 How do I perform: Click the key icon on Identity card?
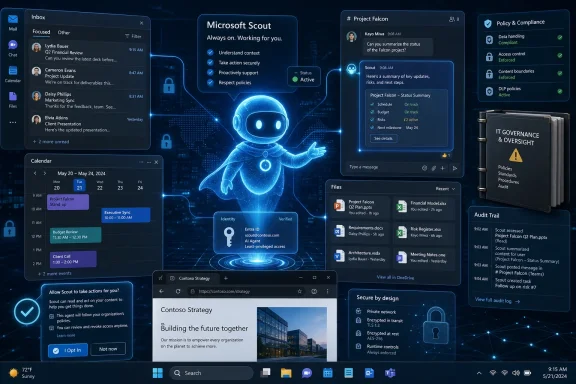[x=229, y=237]
